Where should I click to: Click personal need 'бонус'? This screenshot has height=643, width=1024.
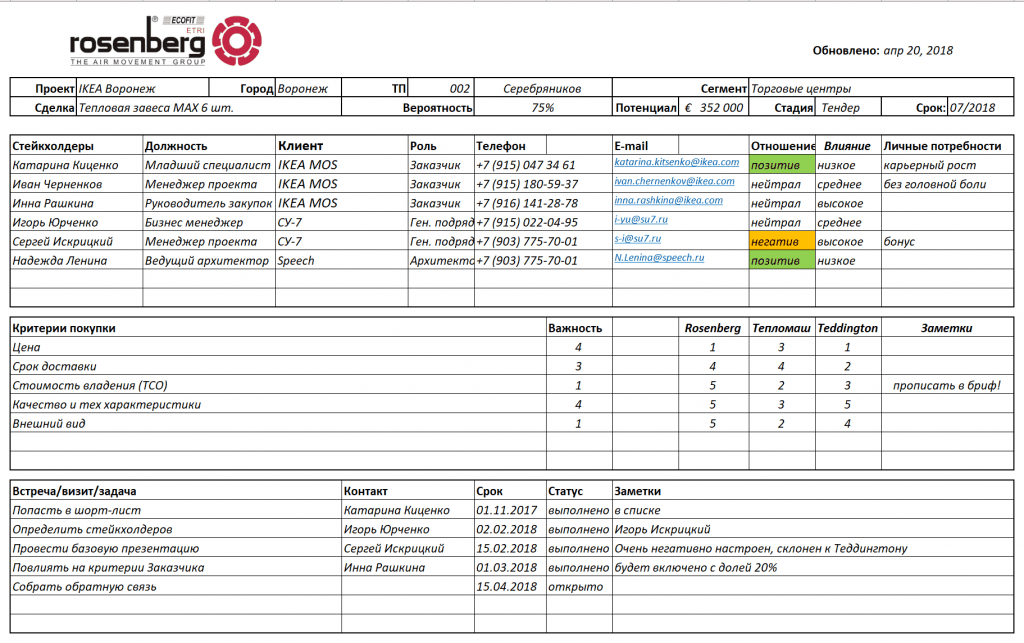(x=899, y=242)
